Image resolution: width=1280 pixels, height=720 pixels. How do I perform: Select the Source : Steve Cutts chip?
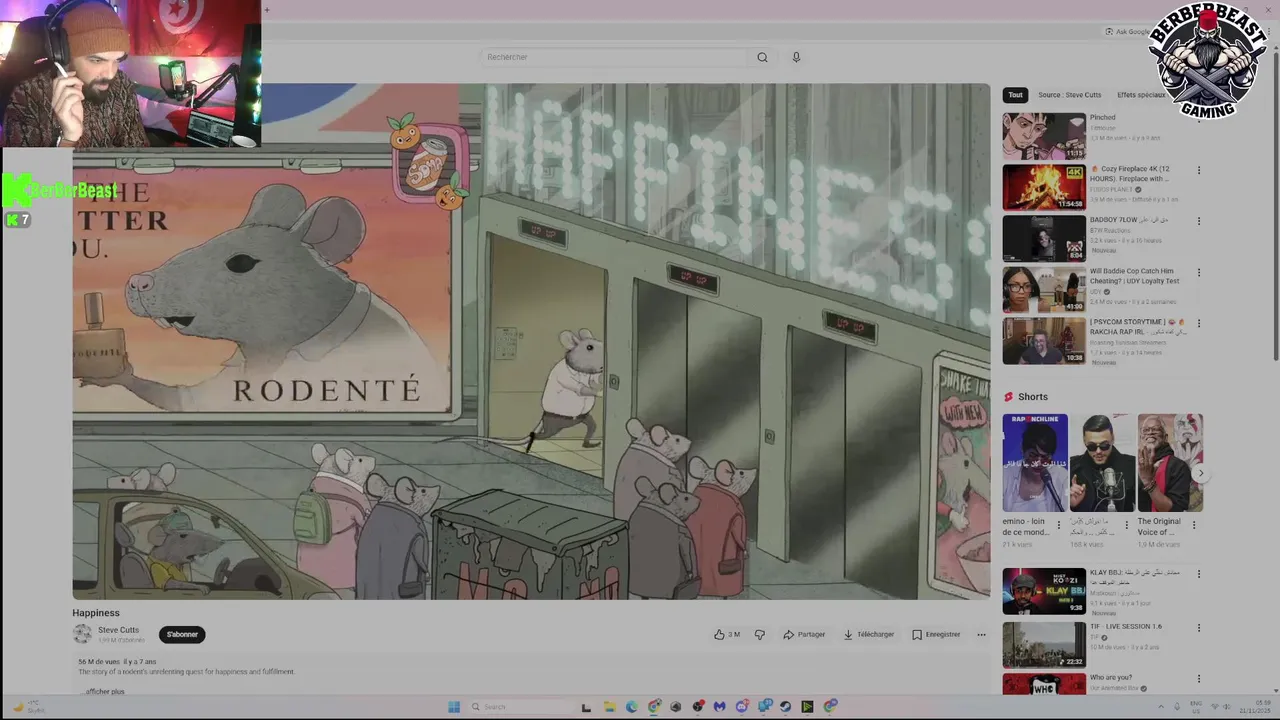point(1069,95)
